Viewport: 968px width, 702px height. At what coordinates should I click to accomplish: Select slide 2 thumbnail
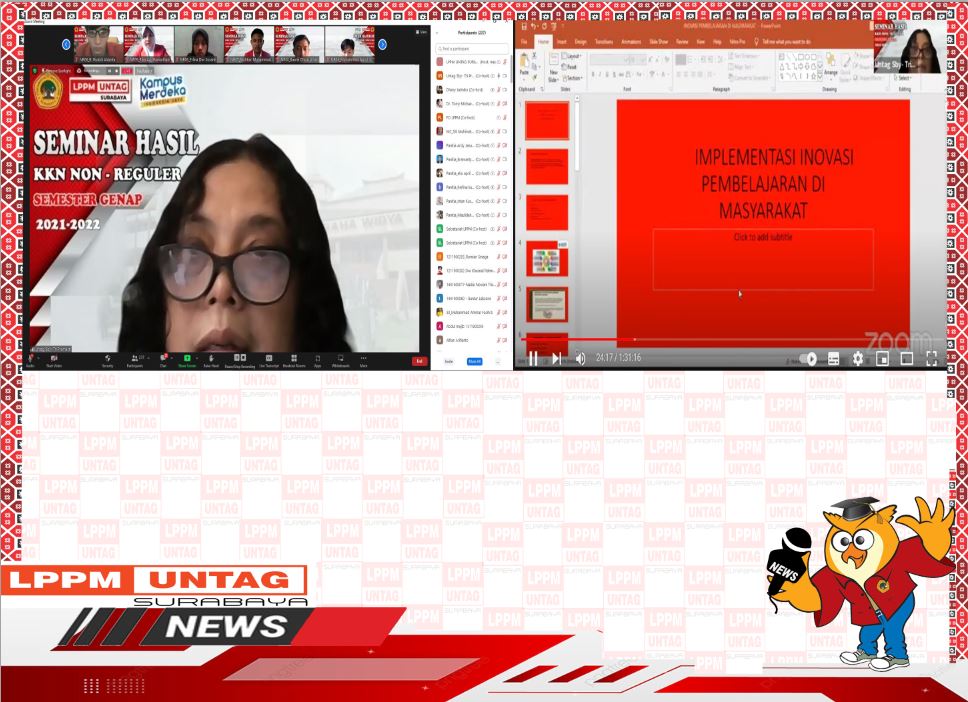point(547,166)
